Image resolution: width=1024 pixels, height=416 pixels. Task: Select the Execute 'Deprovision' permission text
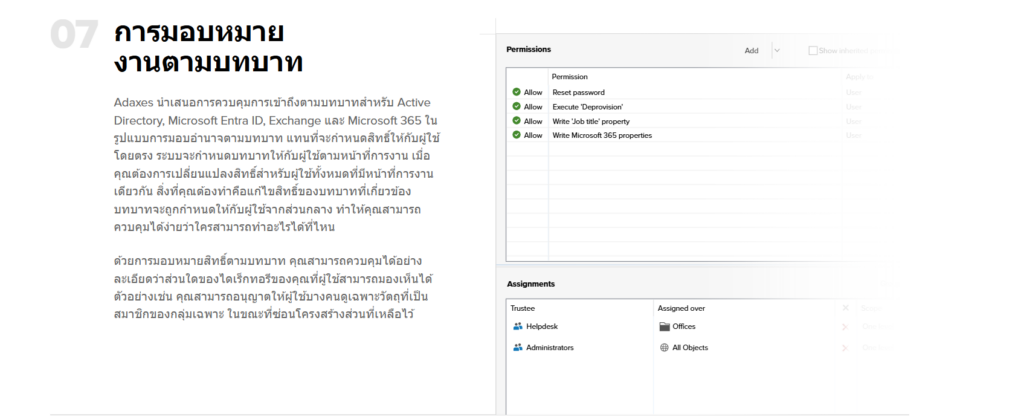pyautogui.click(x=588, y=106)
